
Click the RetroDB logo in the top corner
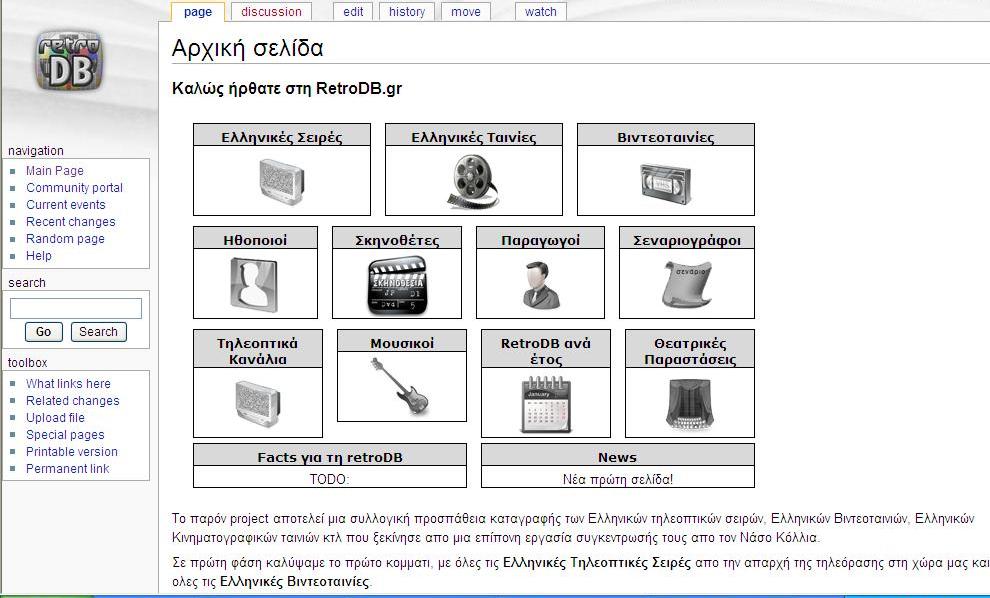(x=68, y=60)
